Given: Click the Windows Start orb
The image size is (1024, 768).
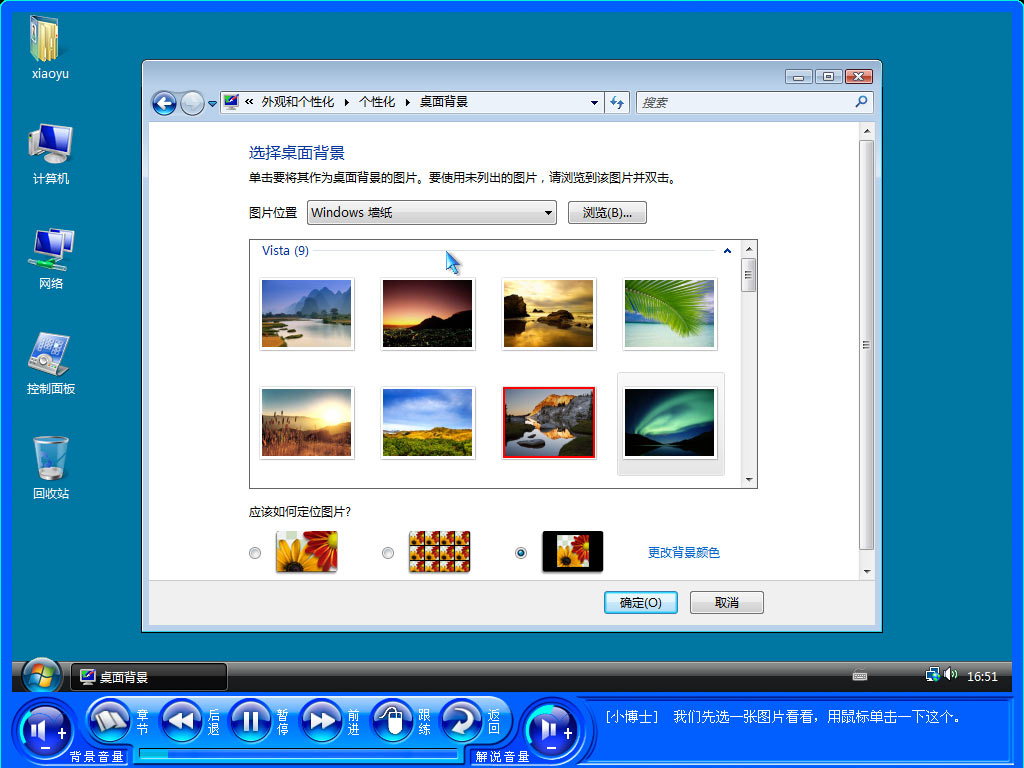Looking at the screenshot, I should click(41, 676).
